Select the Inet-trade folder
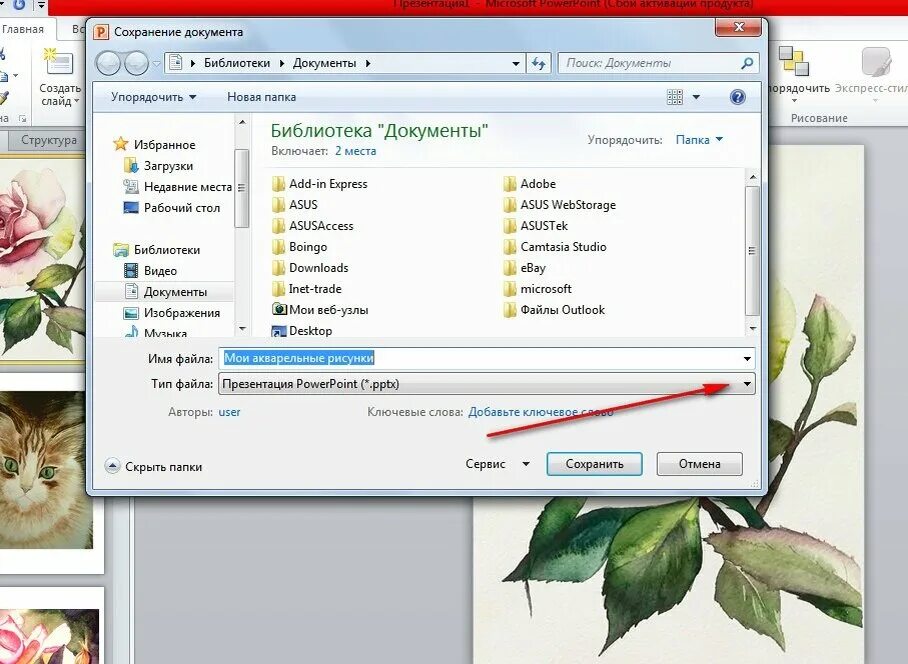Screen dimensions: 908x664 click(306, 289)
